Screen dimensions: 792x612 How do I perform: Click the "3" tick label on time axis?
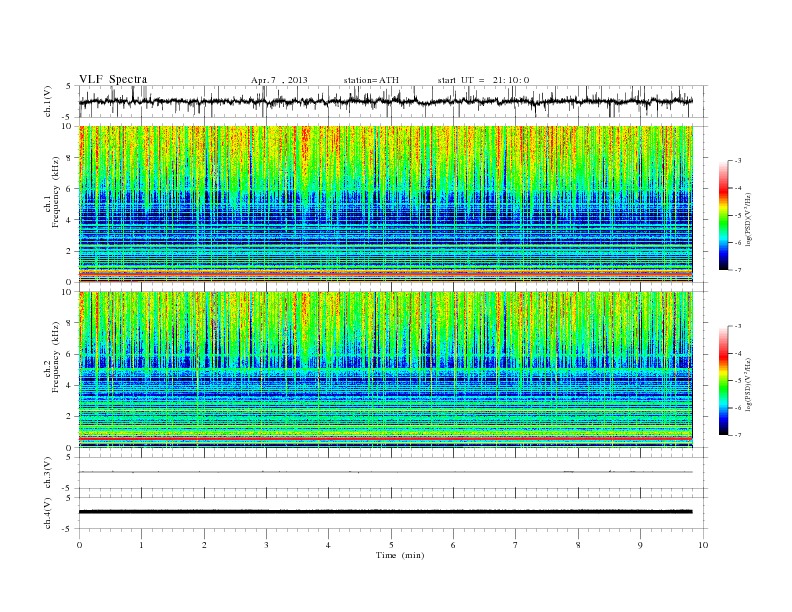coord(266,545)
